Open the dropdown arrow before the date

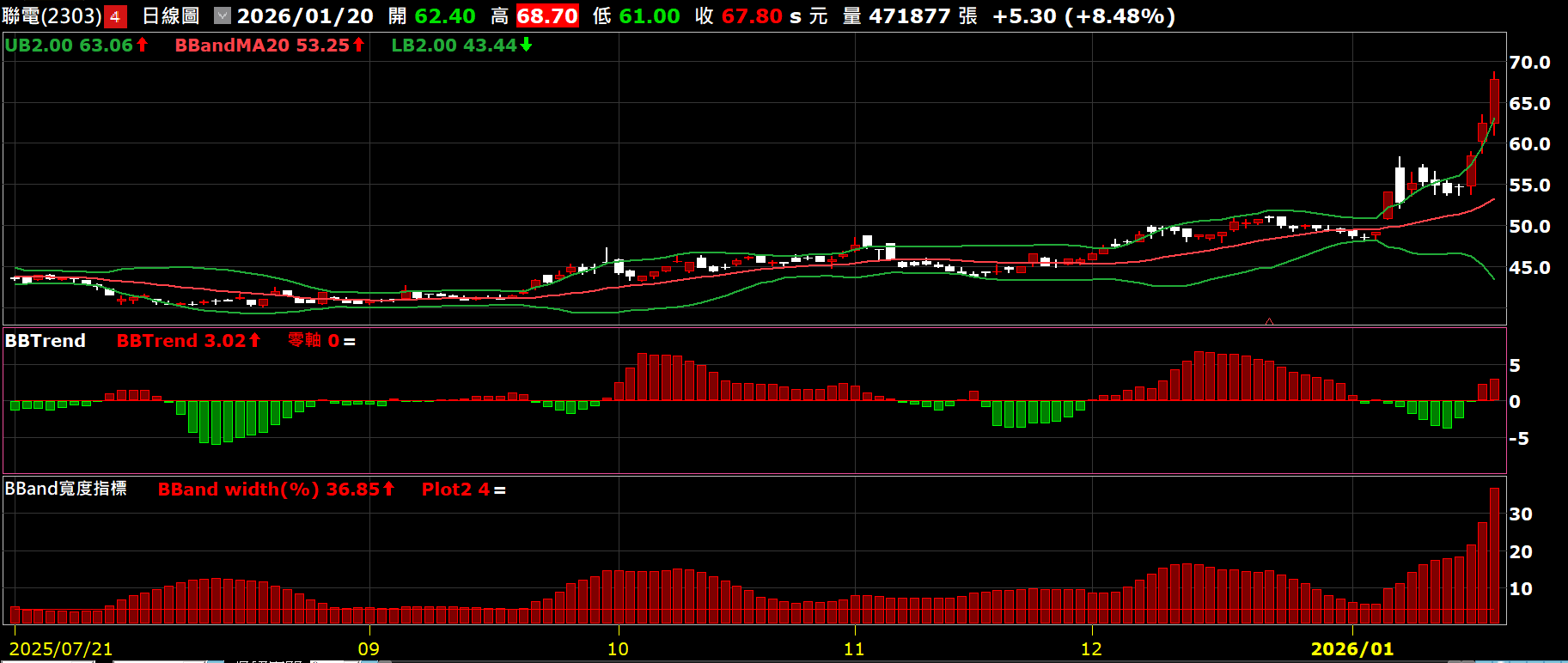tap(223, 15)
